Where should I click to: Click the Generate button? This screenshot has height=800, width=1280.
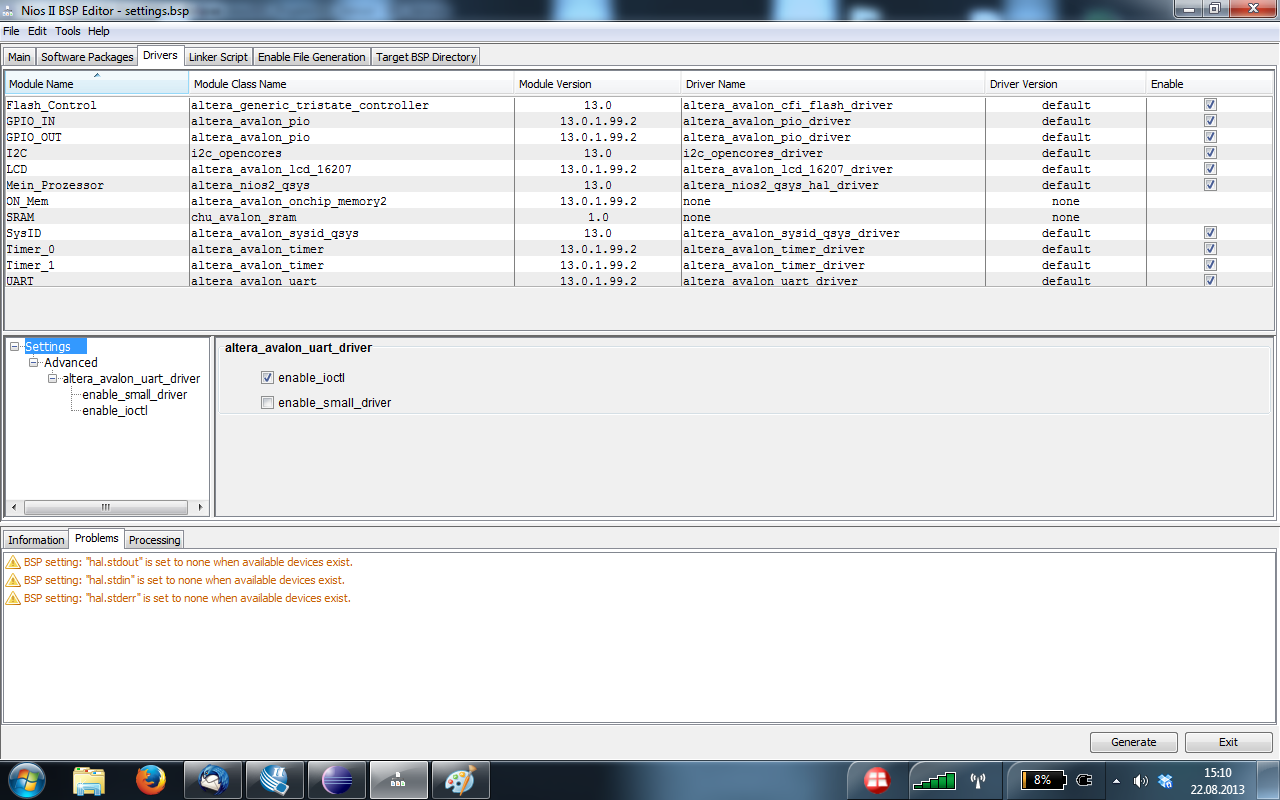coord(1134,742)
